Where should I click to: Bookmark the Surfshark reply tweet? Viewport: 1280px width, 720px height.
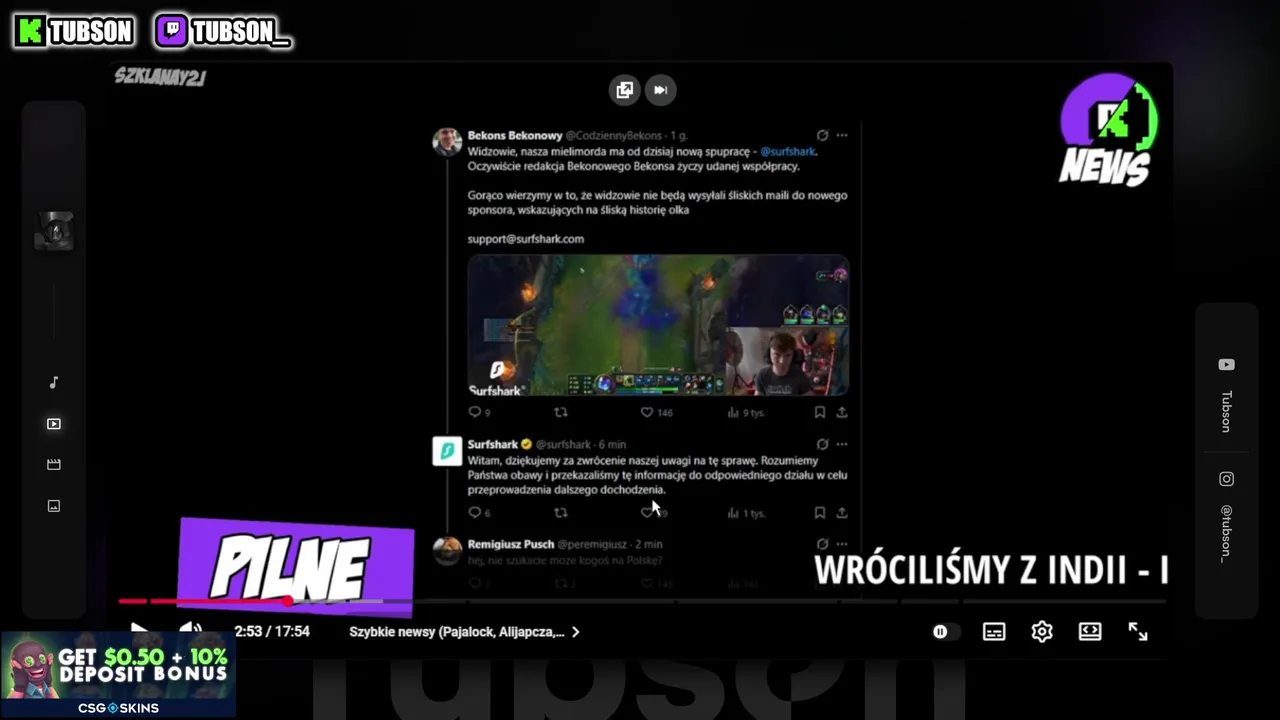point(820,512)
